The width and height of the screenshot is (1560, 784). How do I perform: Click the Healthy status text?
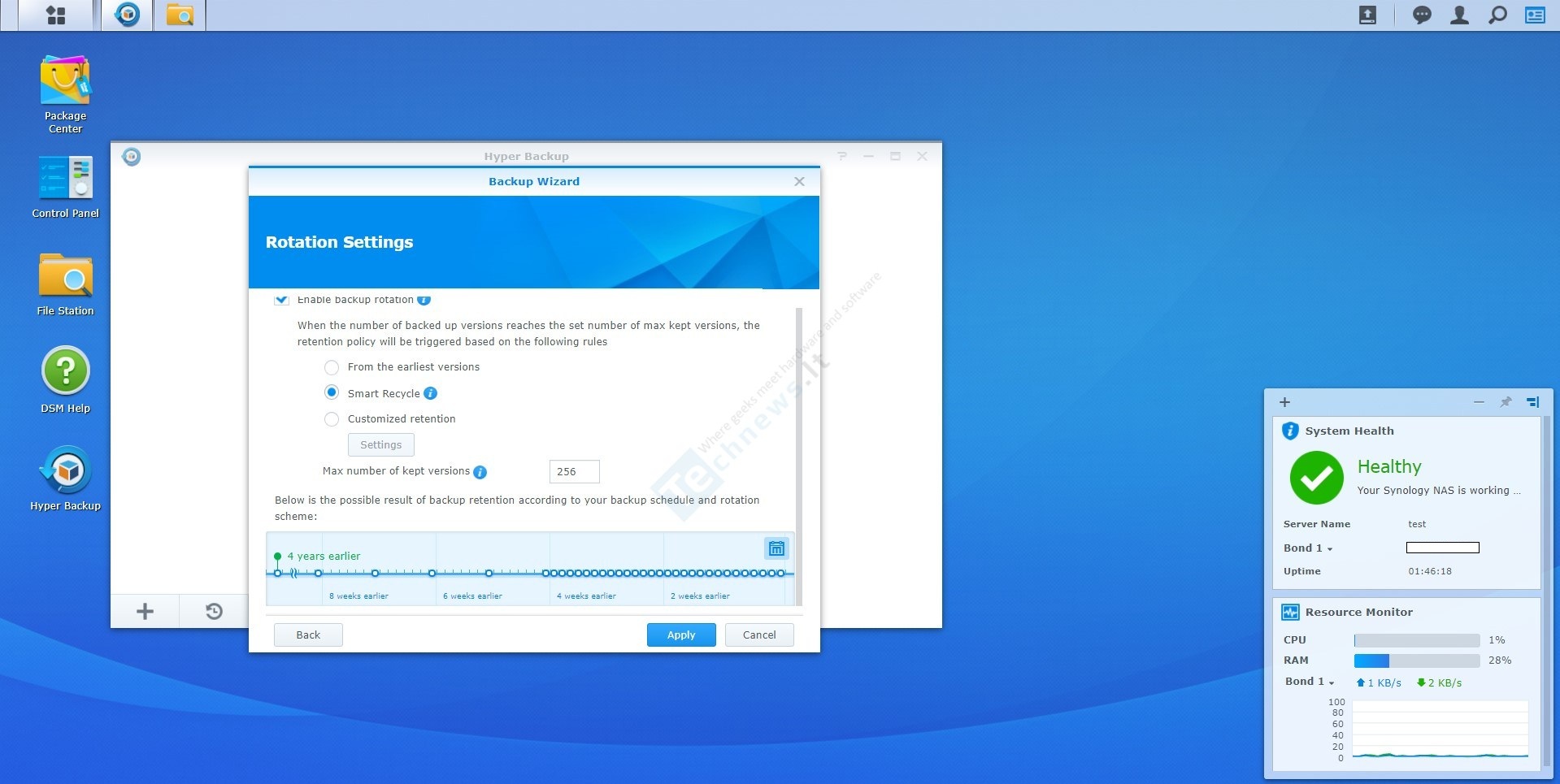(x=1389, y=466)
